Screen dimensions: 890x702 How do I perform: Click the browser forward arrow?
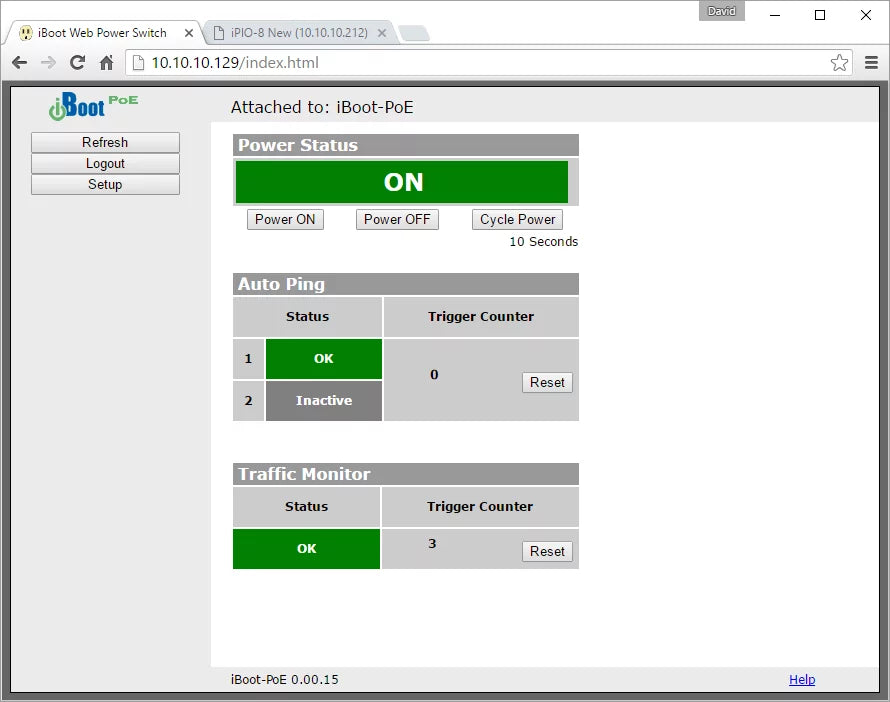[x=49, y=62]
